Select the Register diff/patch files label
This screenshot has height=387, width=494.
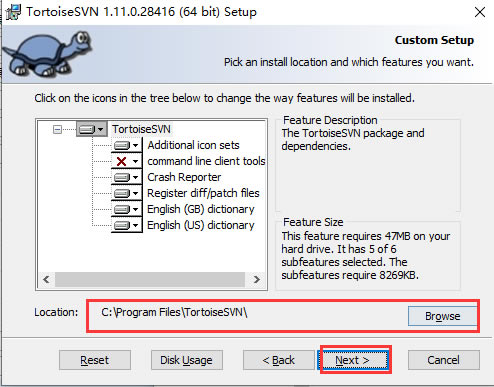tap(203, 193)
